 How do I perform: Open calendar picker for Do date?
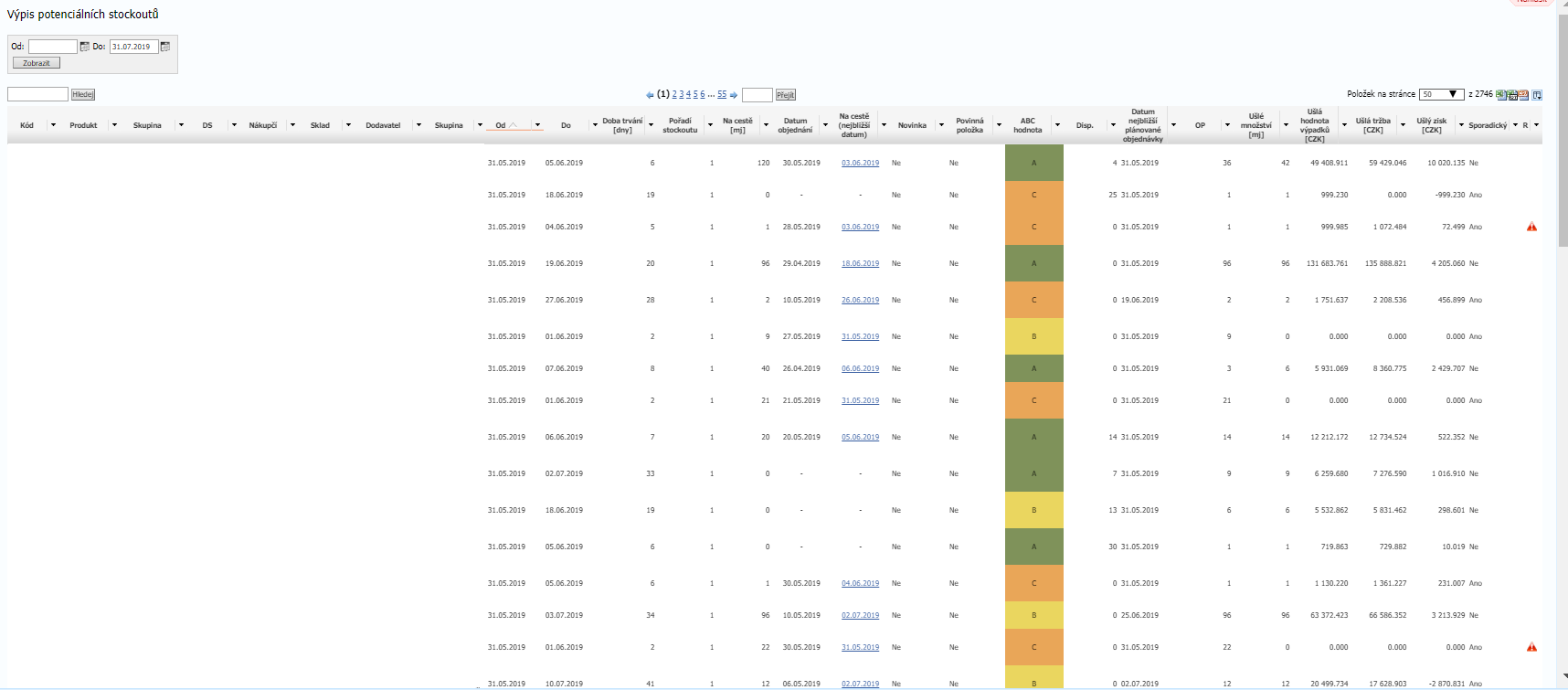coord(165,47)
